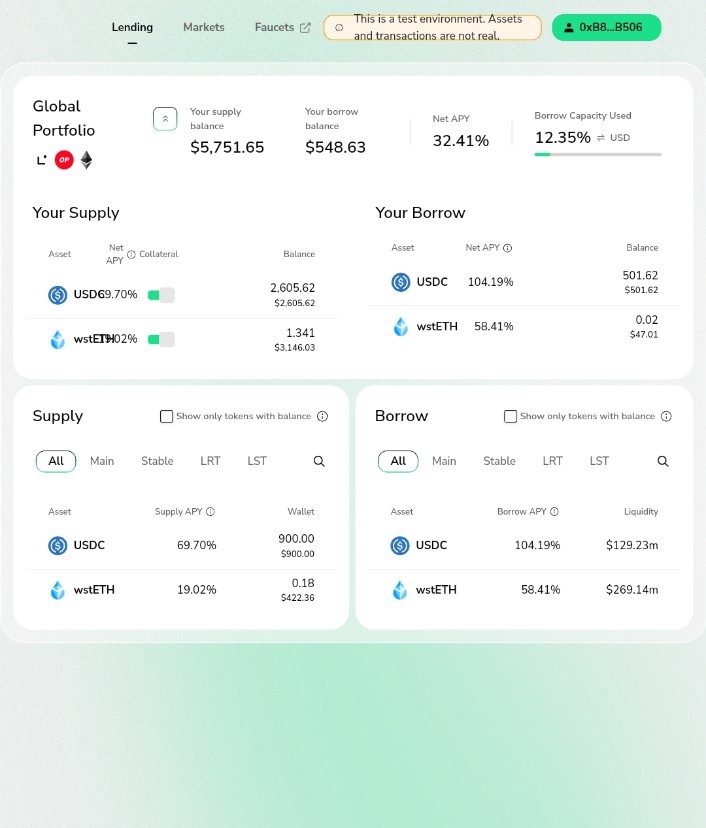Click wstETH icon in Borrow list
Image resolution: width=706 pixels, height=828 pixels.
[x=400, y=590]
